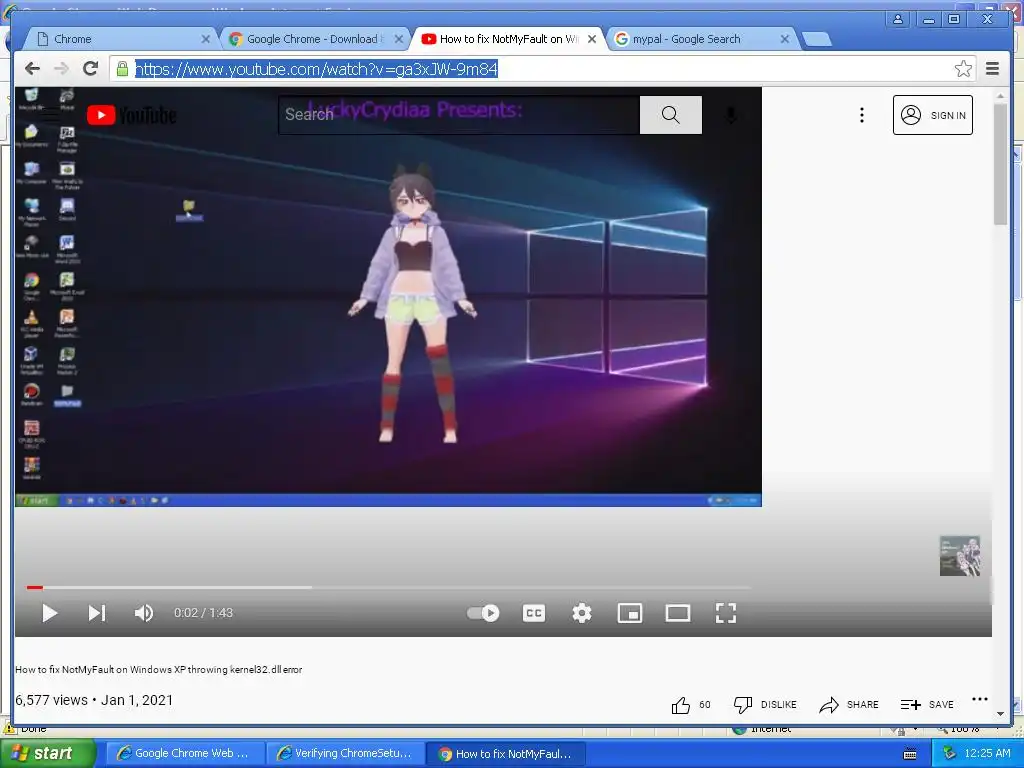Click the green padlock site security icon
This screenshot has height=768, width=1024.
pos(122,69)
